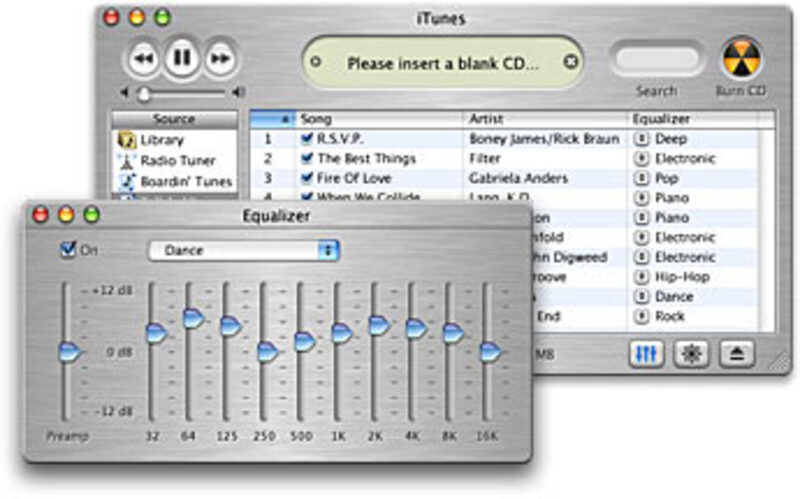Open equalizer preset menu for Rock row
This screenshot has width=800, height=499.
click(x=641, y=316)
